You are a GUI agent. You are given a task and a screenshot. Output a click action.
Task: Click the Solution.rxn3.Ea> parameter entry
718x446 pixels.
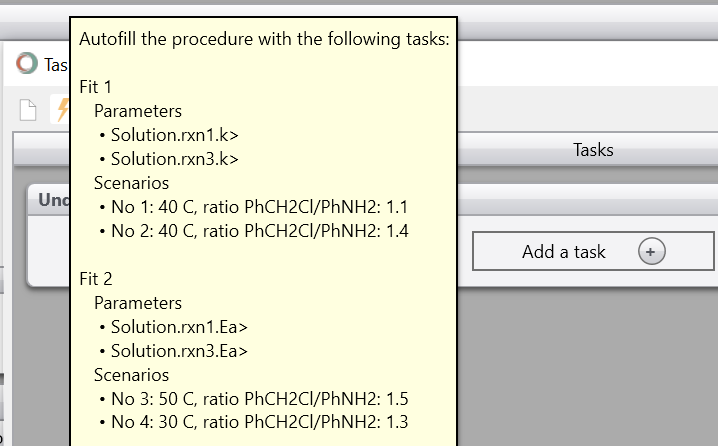pyautogui.click(x=179, y=350)
